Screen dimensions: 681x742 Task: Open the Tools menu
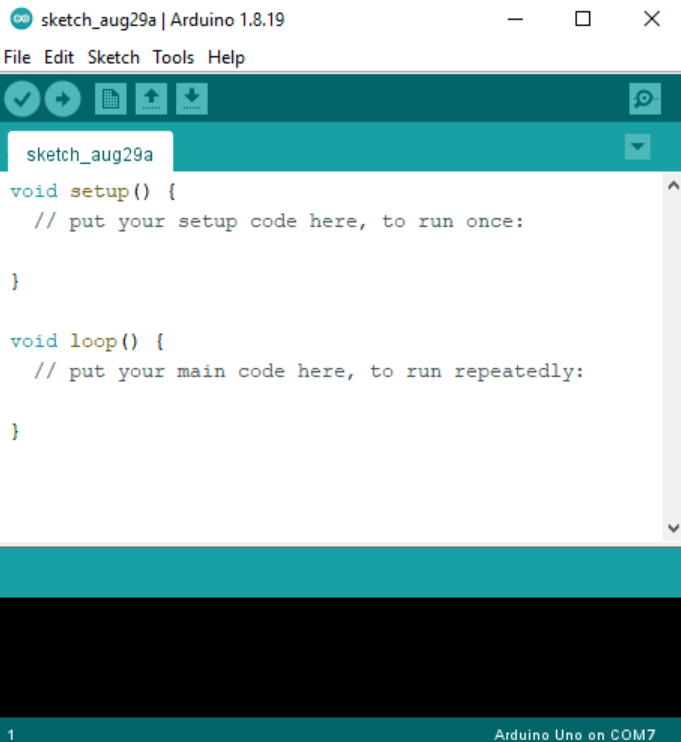(x=173, y=57)
